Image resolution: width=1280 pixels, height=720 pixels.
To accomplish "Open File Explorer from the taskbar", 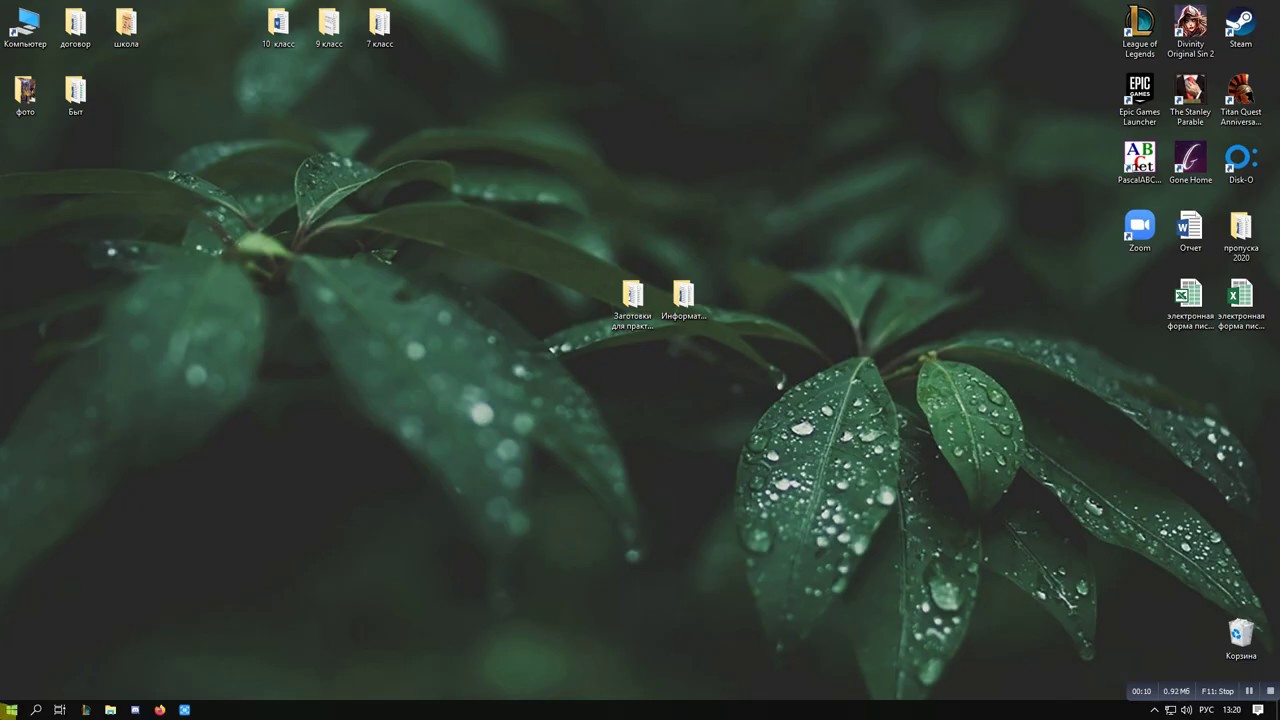I will click(110, 710).
